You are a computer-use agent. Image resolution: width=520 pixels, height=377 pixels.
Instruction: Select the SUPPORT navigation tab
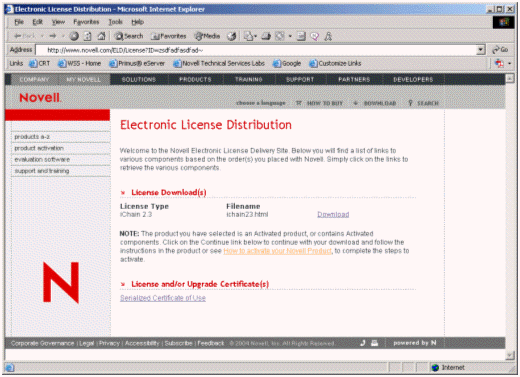(x=300, y=79)
